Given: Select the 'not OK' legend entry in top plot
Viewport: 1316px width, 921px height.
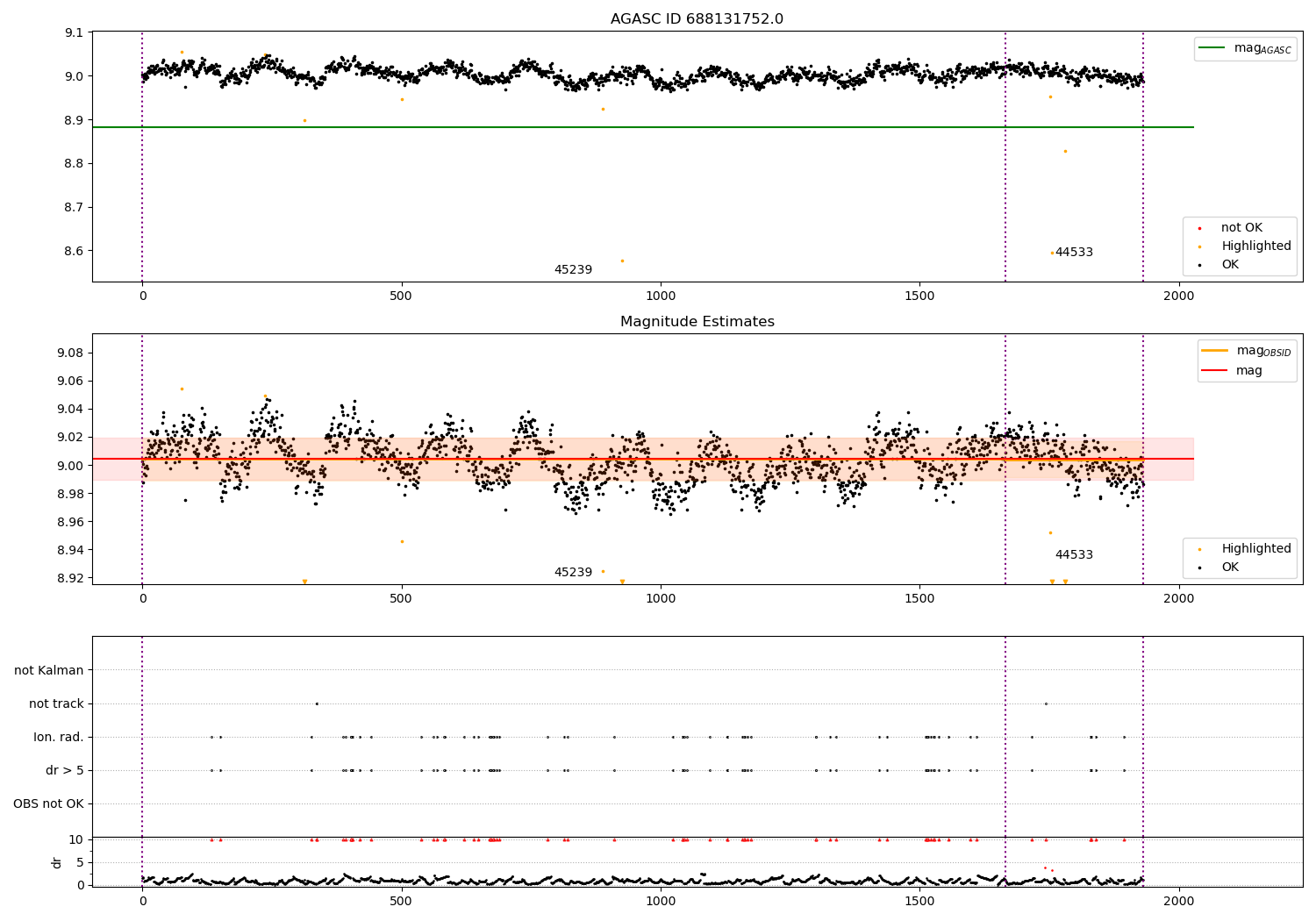Looking at the screenshot, I should pos(1241,228).
